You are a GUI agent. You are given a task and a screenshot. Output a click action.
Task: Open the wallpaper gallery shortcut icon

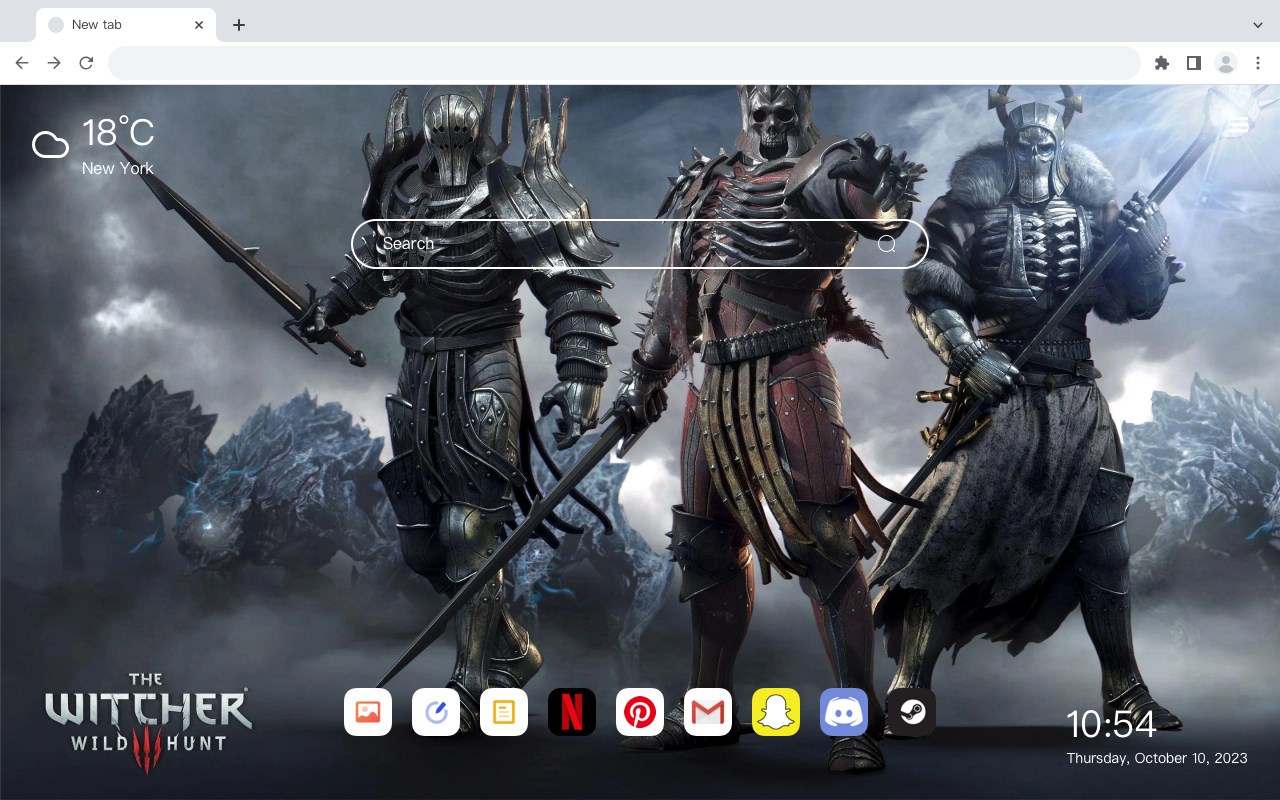point(368,712)
